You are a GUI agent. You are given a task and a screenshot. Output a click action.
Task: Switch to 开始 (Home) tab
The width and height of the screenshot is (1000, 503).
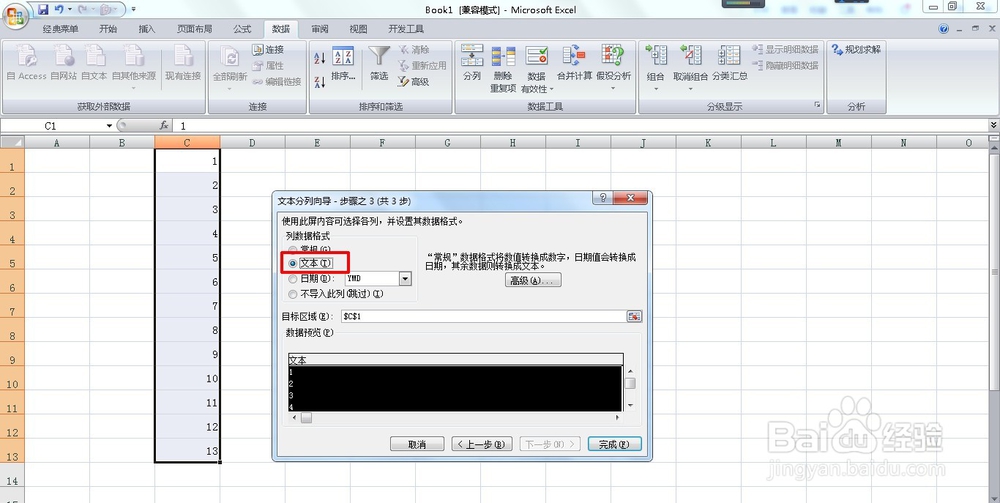(x=108, y=29)
